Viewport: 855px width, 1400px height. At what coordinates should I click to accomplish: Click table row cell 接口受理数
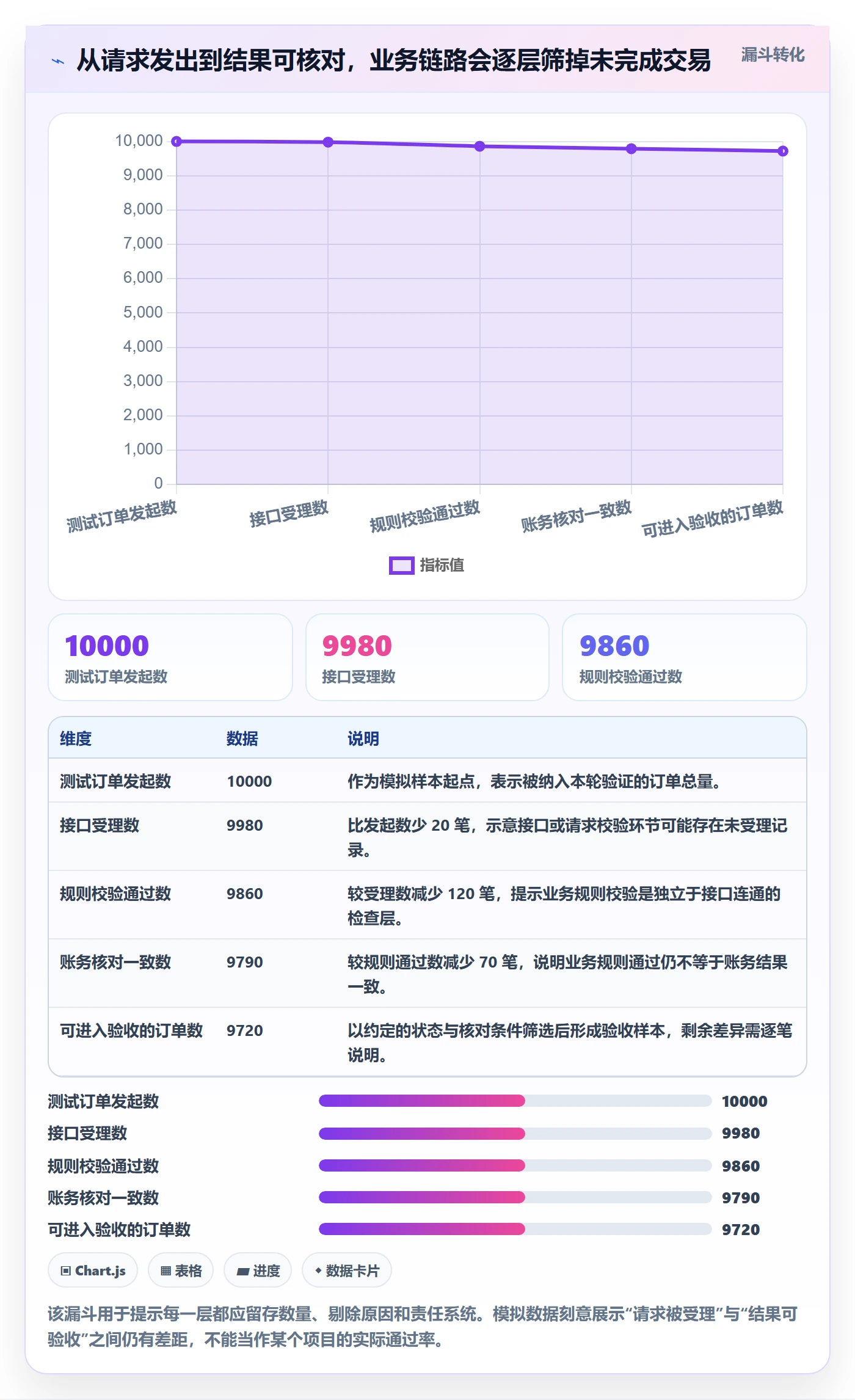[x=100, y=825]
